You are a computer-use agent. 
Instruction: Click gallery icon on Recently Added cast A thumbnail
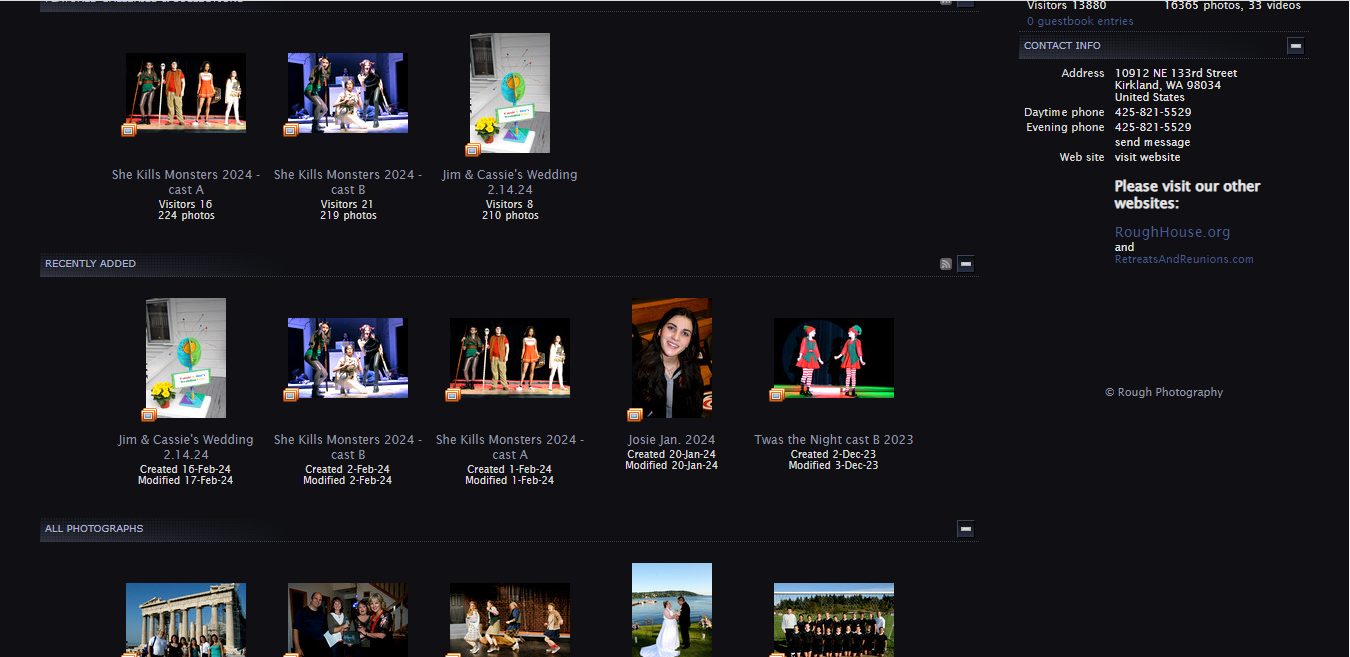pos(452,395)
